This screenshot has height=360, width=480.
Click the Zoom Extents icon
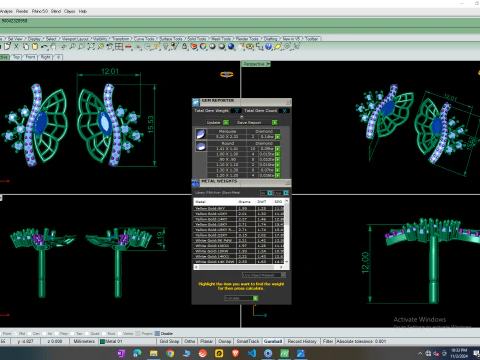coord(91,47)
